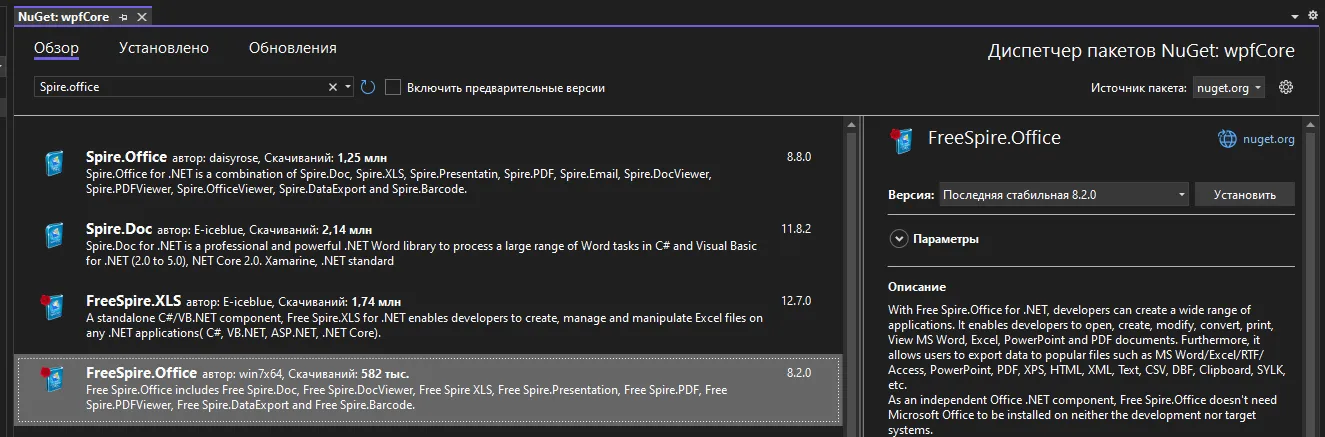The width and height of the screenshot is (1325, 437).
Task: Click the FreeSpire.Office list package icon
Action: 52,380
